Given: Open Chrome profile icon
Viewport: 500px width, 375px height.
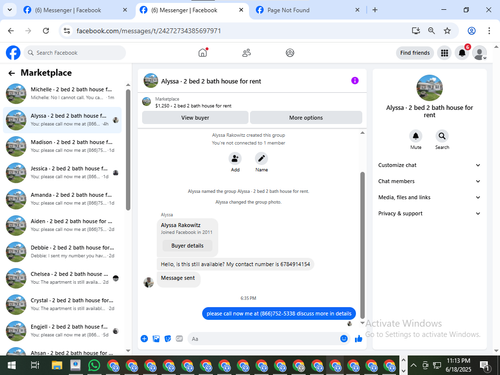Looking at the screenshot, I should click(471, 31).
